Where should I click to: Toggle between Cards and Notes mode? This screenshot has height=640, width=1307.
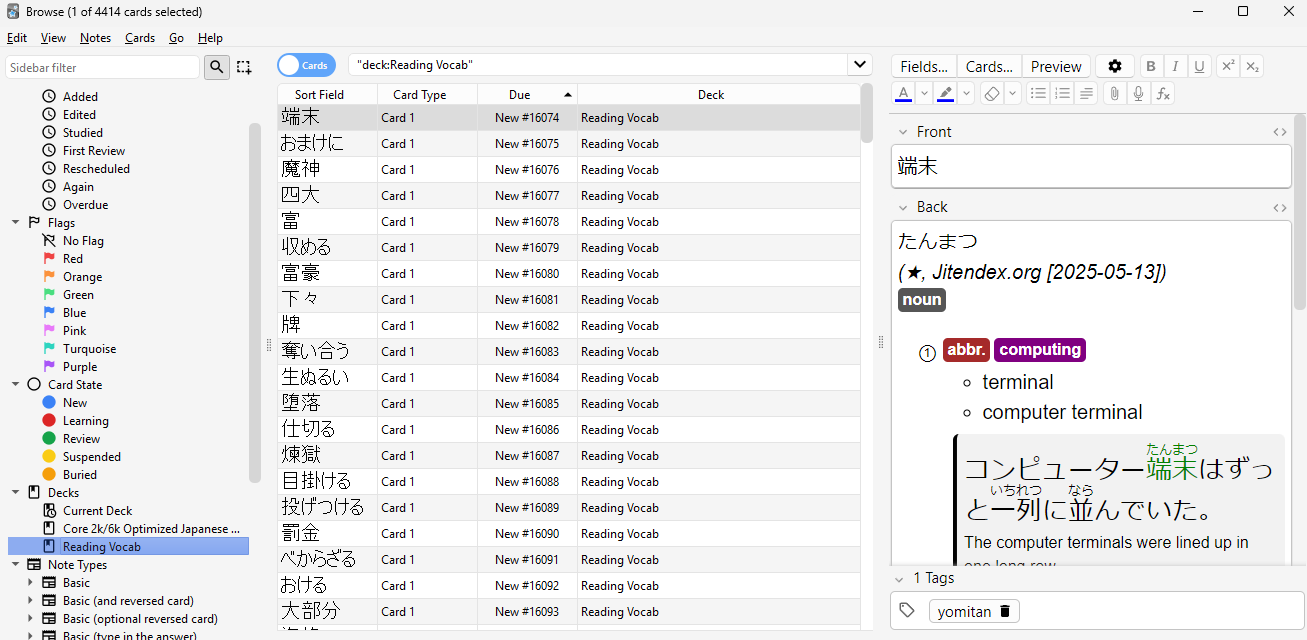point(306,65)
